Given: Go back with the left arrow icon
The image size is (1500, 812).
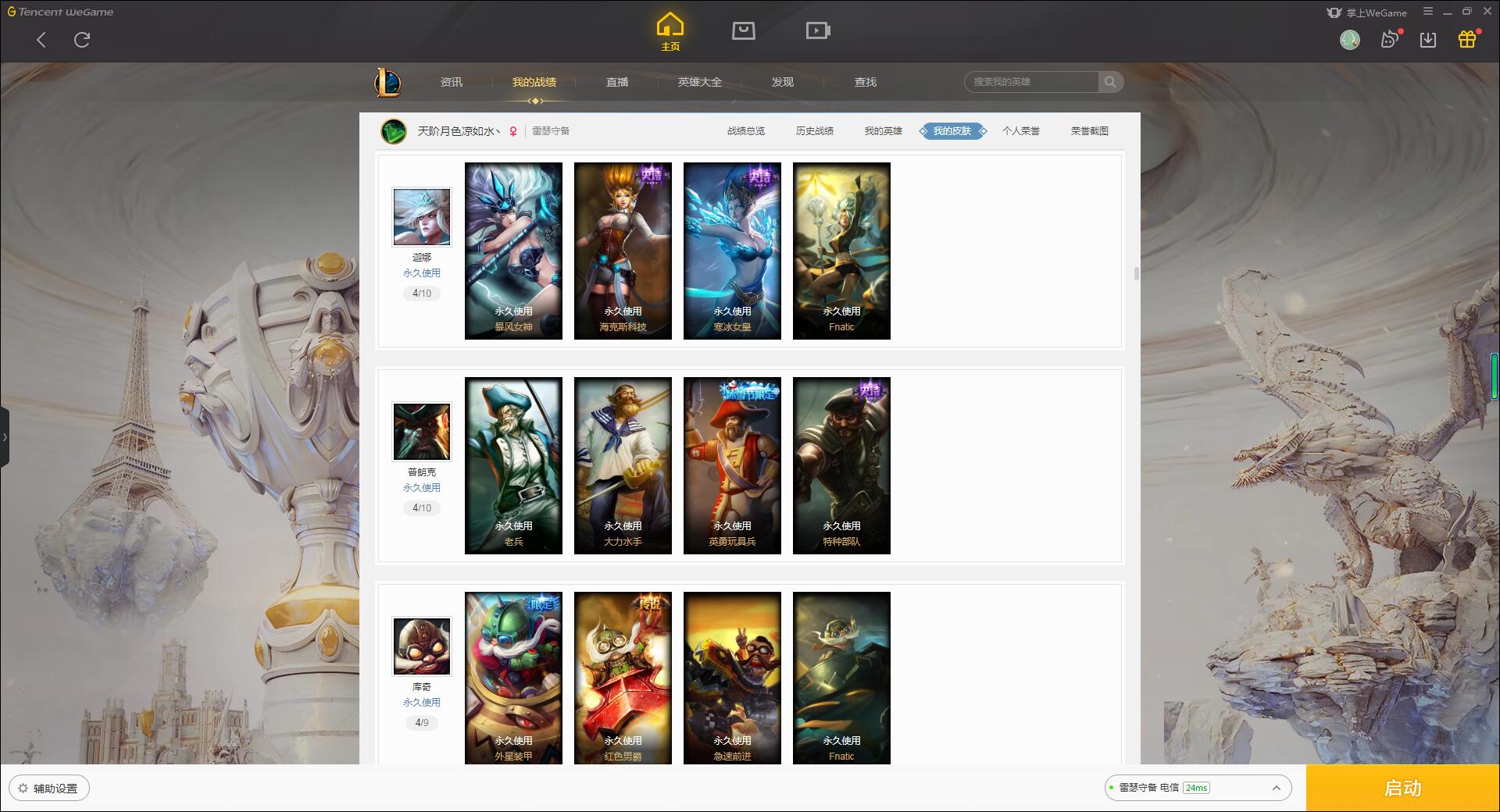Looking at the screenshot, I should click(41, 40).
